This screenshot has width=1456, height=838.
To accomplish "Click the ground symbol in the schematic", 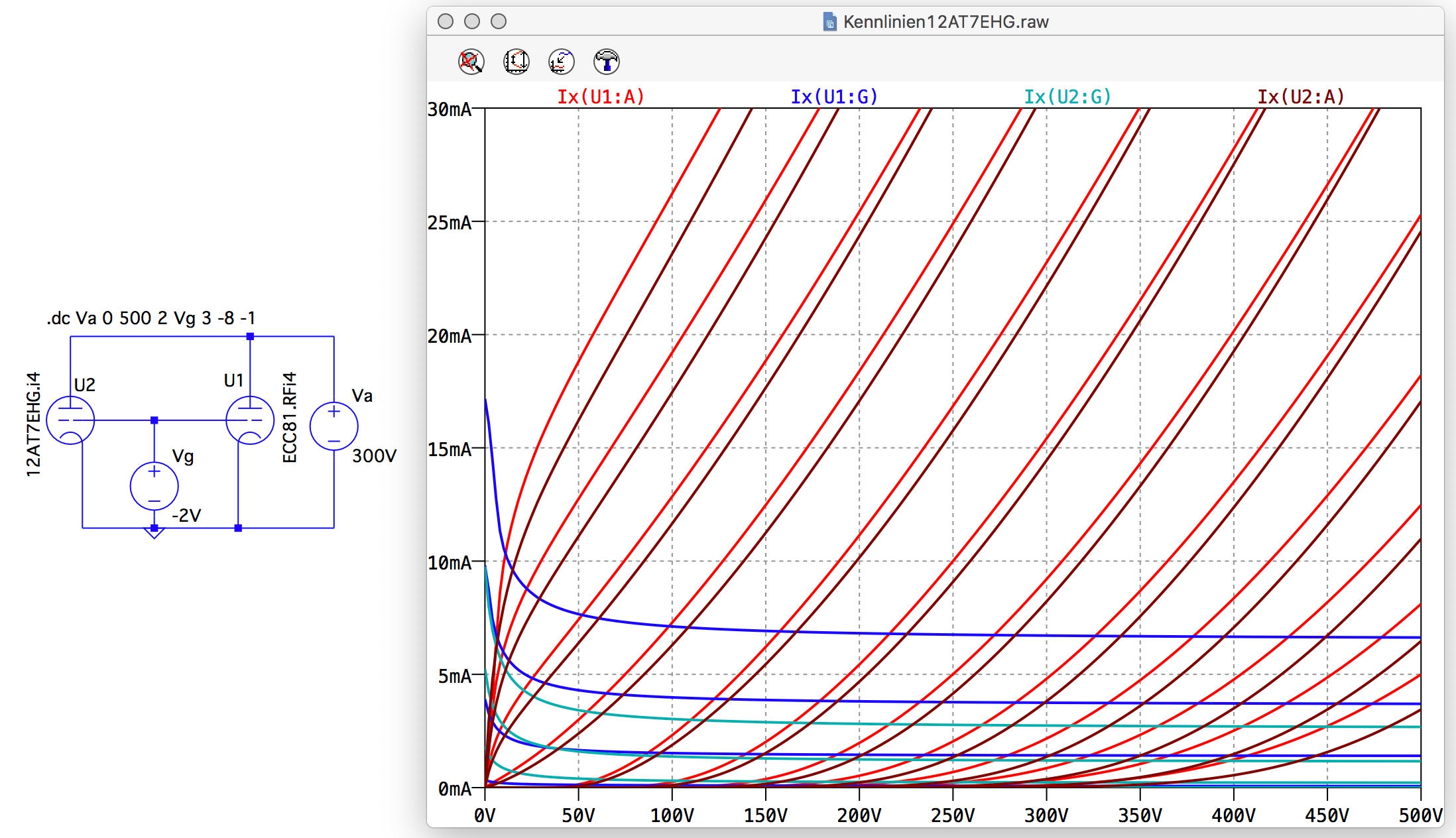I will coord(154,534).
